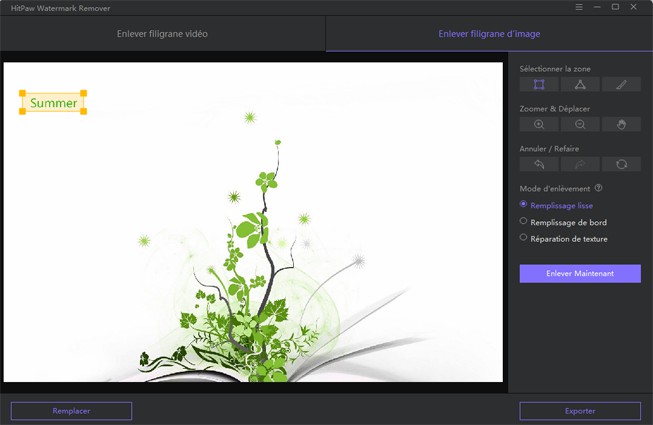This screenshot has height=425, width=653.
Task: Click the zoom out magnifier icon
Action: (580, 124)
